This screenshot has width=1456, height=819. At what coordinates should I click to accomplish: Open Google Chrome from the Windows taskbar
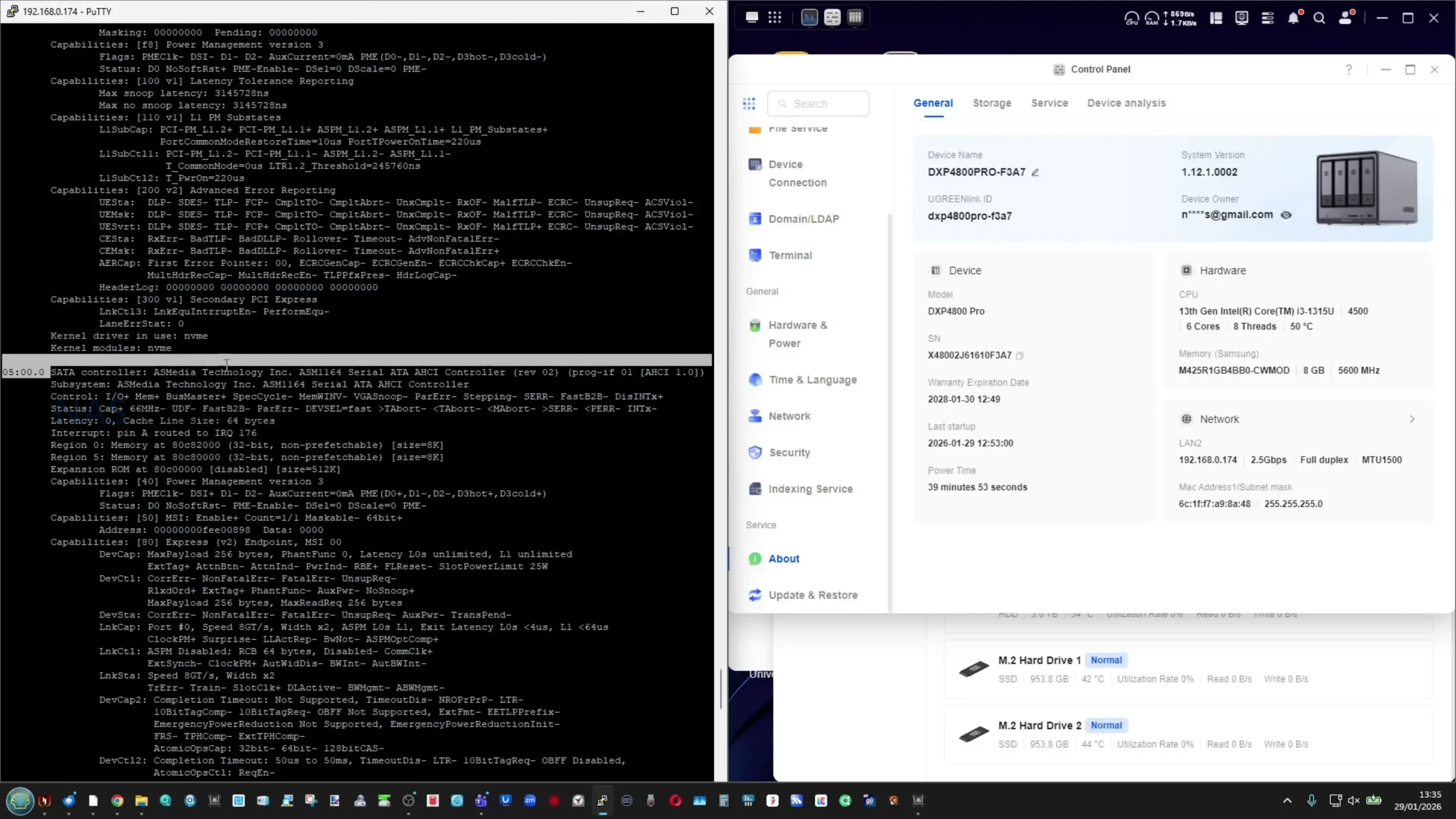coord(117,801)
